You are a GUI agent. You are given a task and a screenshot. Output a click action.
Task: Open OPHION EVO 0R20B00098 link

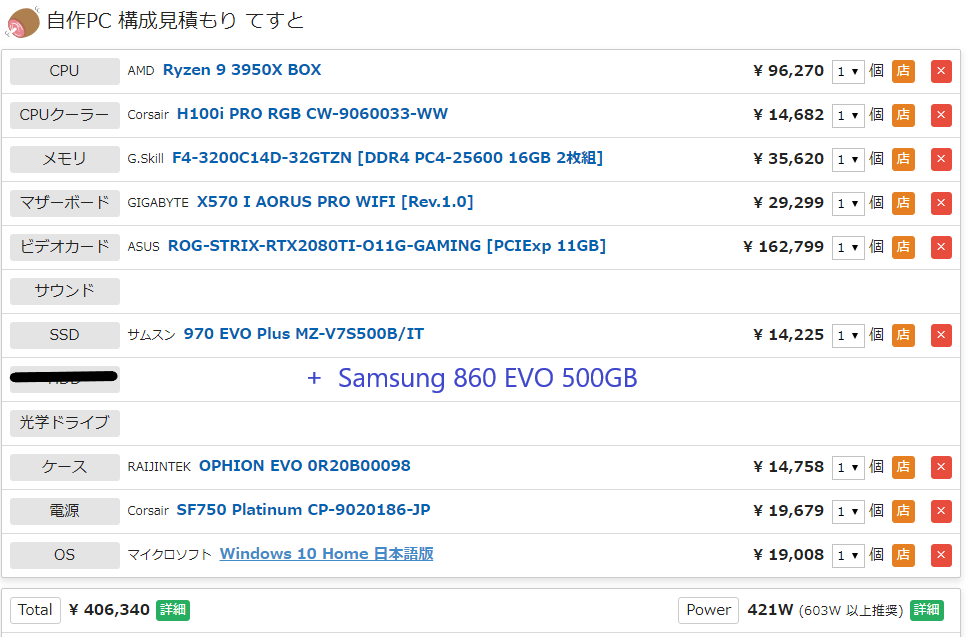[x=305, y=466]
